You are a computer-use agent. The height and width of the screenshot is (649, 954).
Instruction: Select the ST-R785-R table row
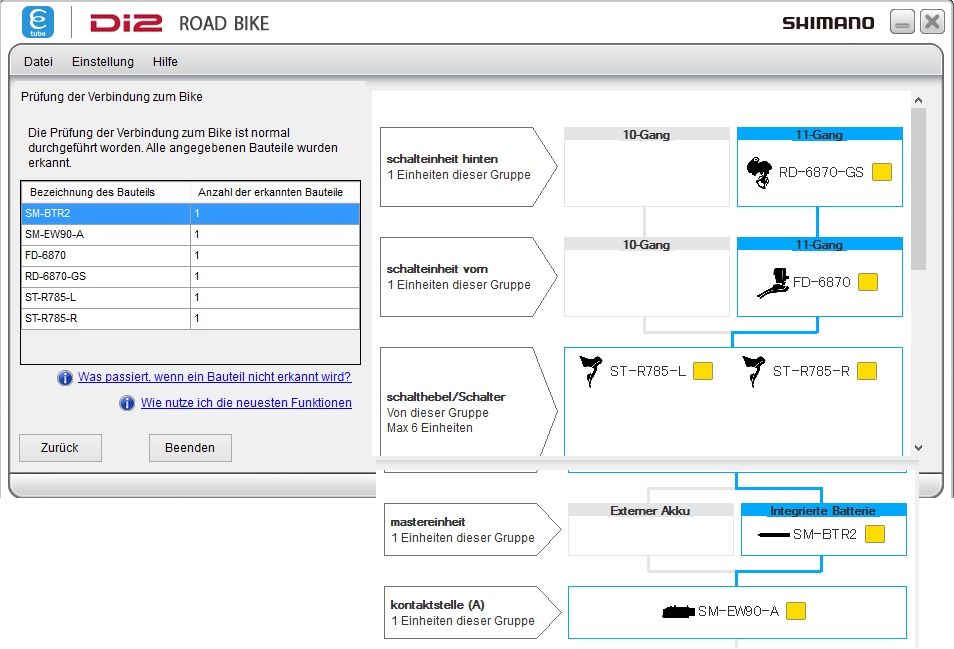pos(190,319)
